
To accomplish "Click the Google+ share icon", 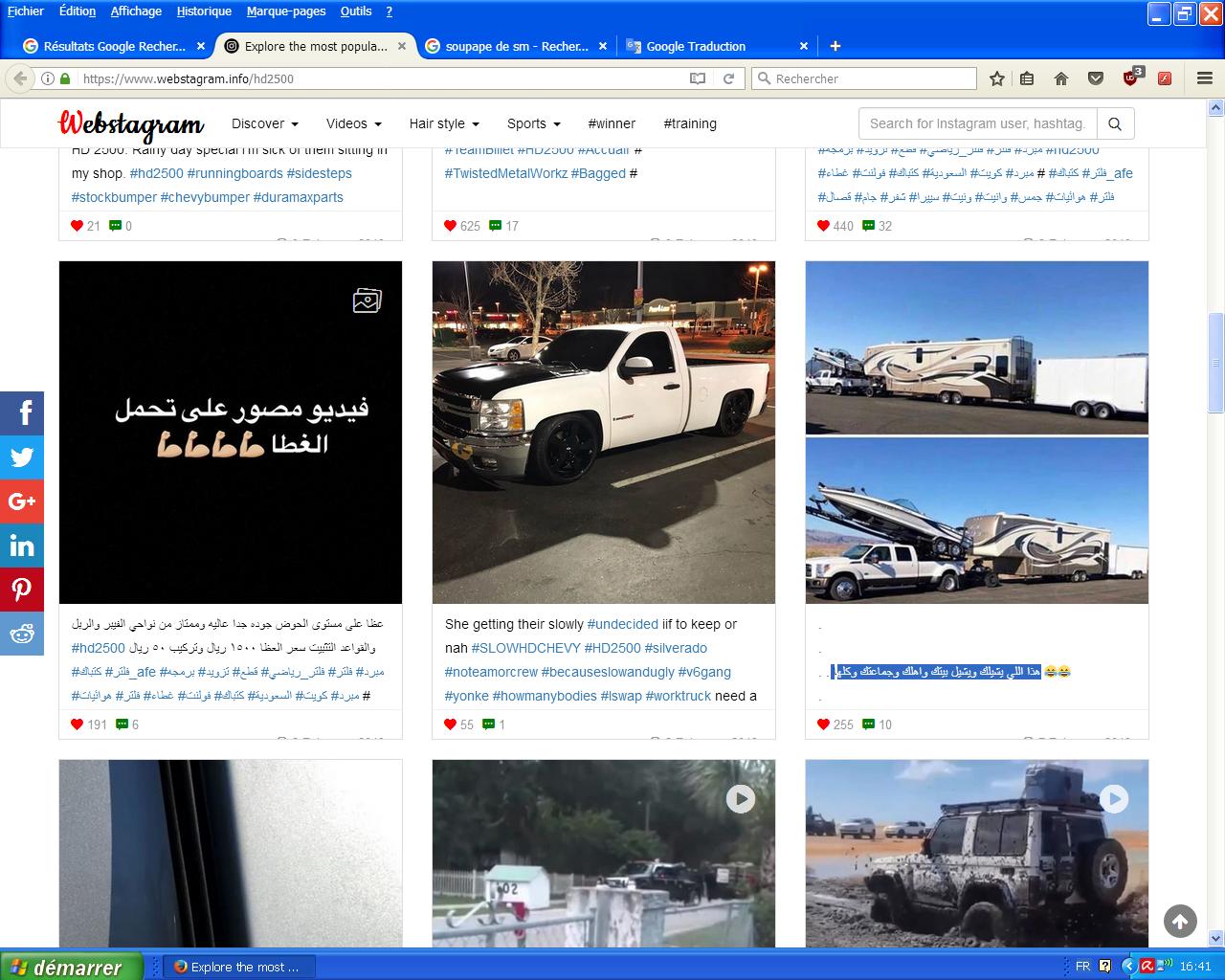I will tap(22, 501).
